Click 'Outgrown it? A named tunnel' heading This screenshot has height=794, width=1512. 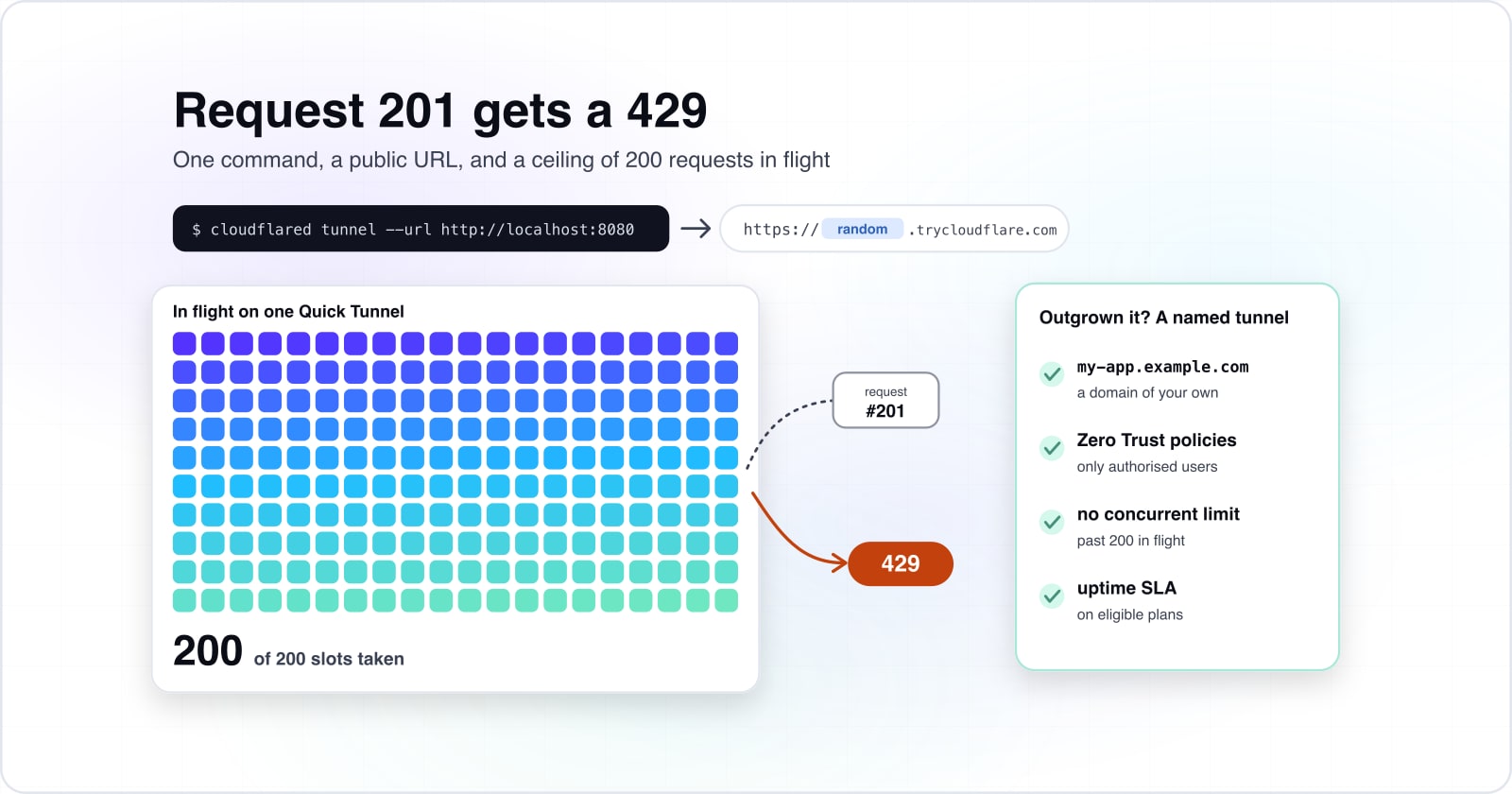click(1164, 318)
